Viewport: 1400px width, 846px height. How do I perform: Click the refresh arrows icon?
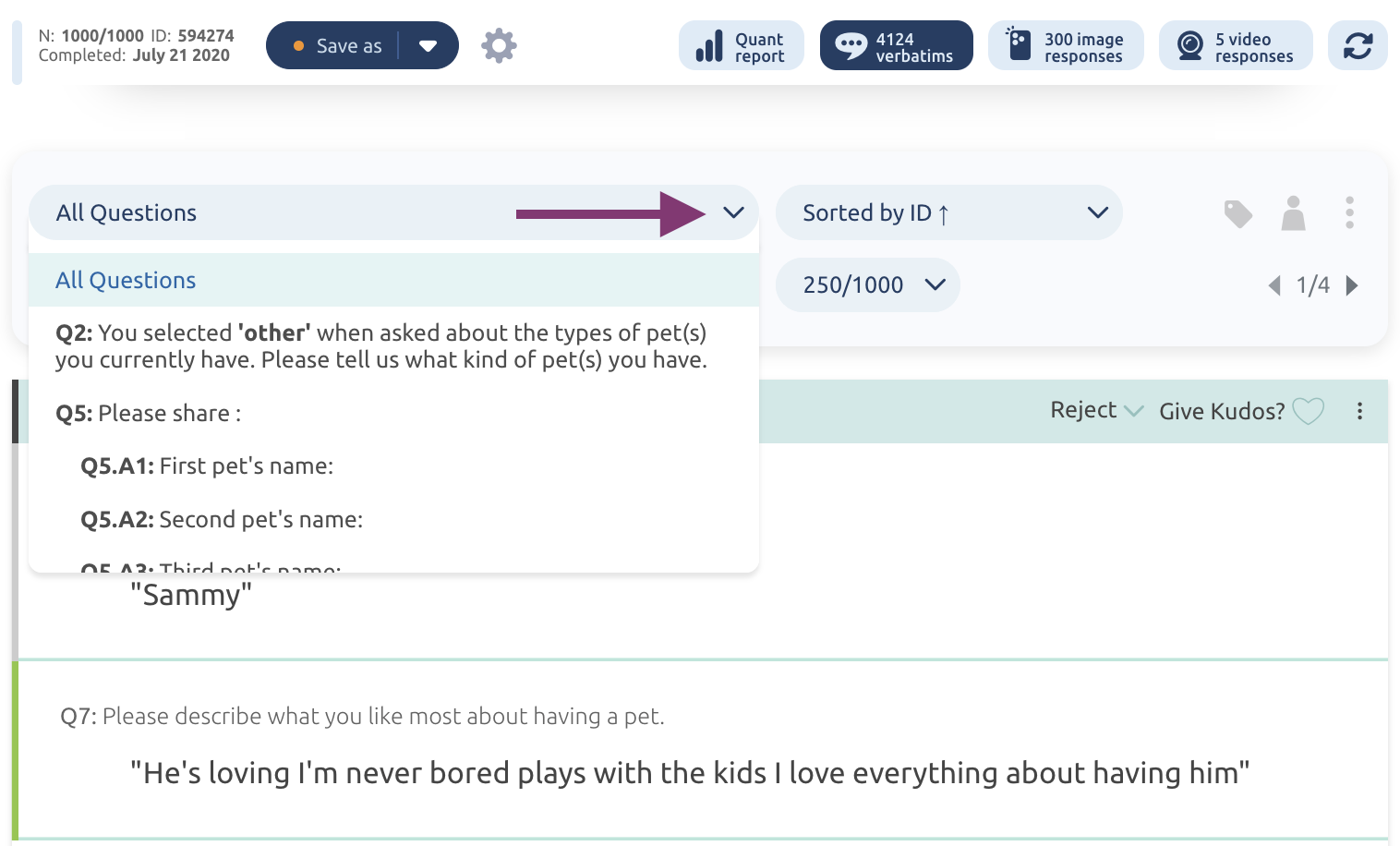pyautogui.click(x=1358, y=45)
